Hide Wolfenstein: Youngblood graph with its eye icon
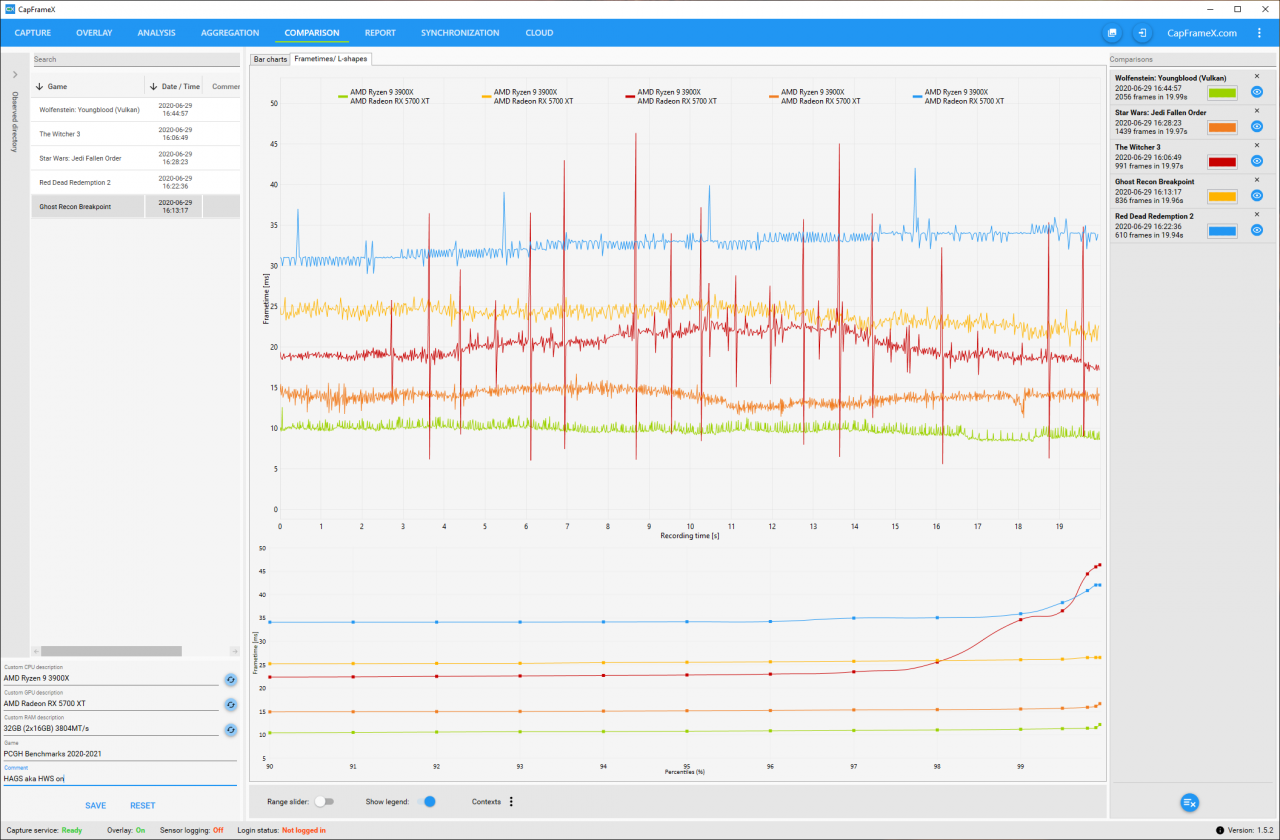The width and height of the screenshot is (1280, 840). click(x=1257, y=92)
